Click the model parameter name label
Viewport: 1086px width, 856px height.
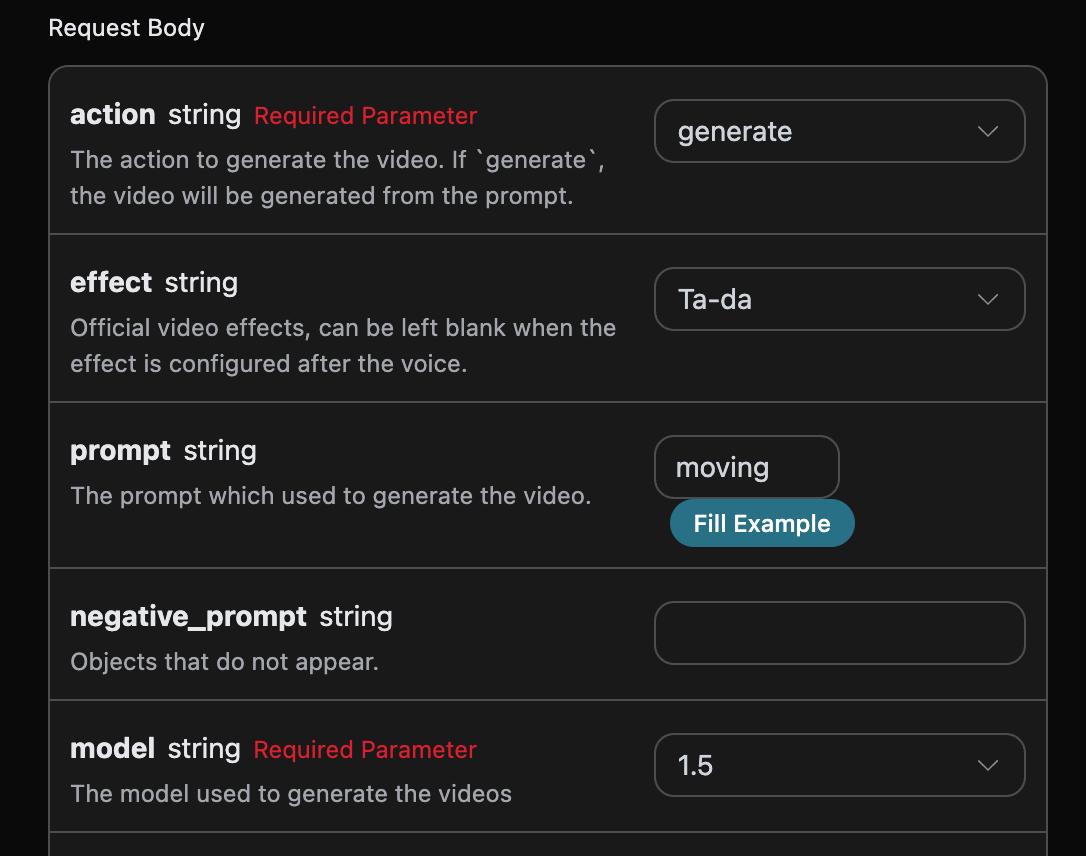112,749
